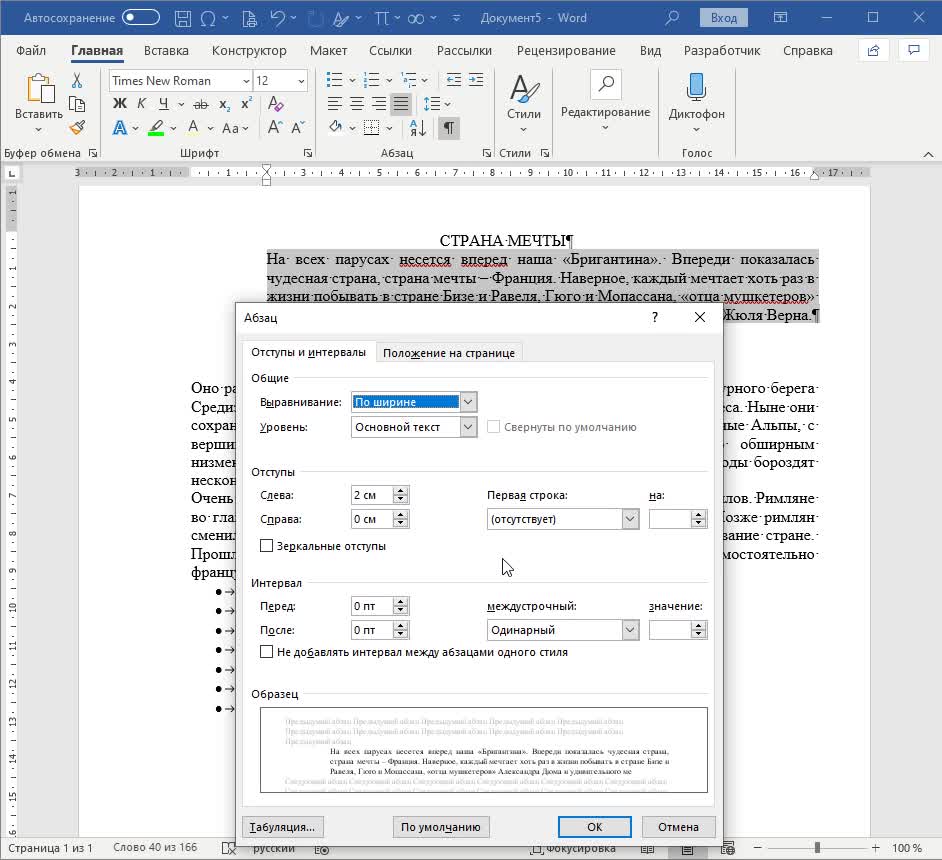Center-align the paragraph

[357, 104]
